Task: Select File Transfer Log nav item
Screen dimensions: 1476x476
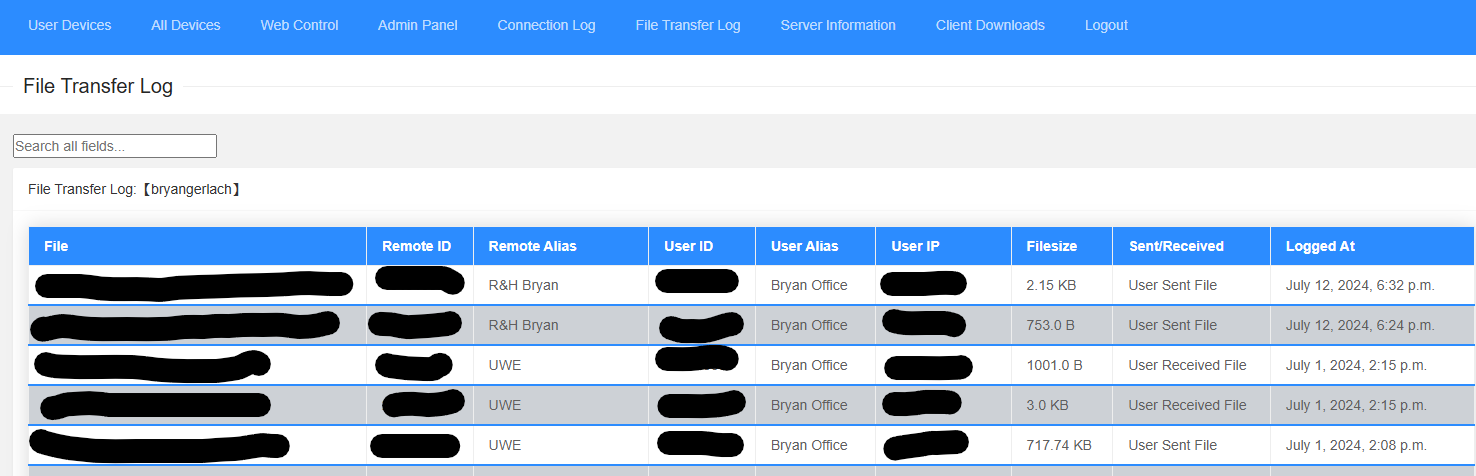Action: tap(688, 25)
